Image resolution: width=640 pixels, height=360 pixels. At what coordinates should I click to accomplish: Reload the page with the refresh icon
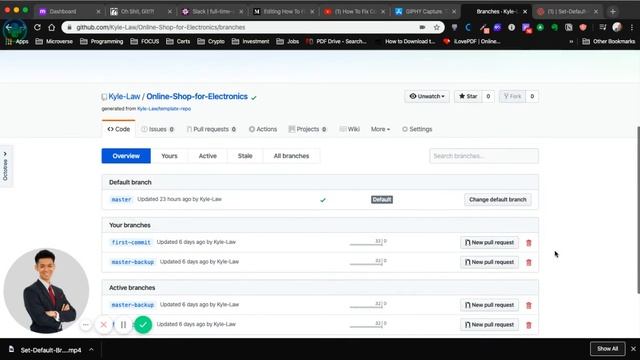[x=37, y=27]
